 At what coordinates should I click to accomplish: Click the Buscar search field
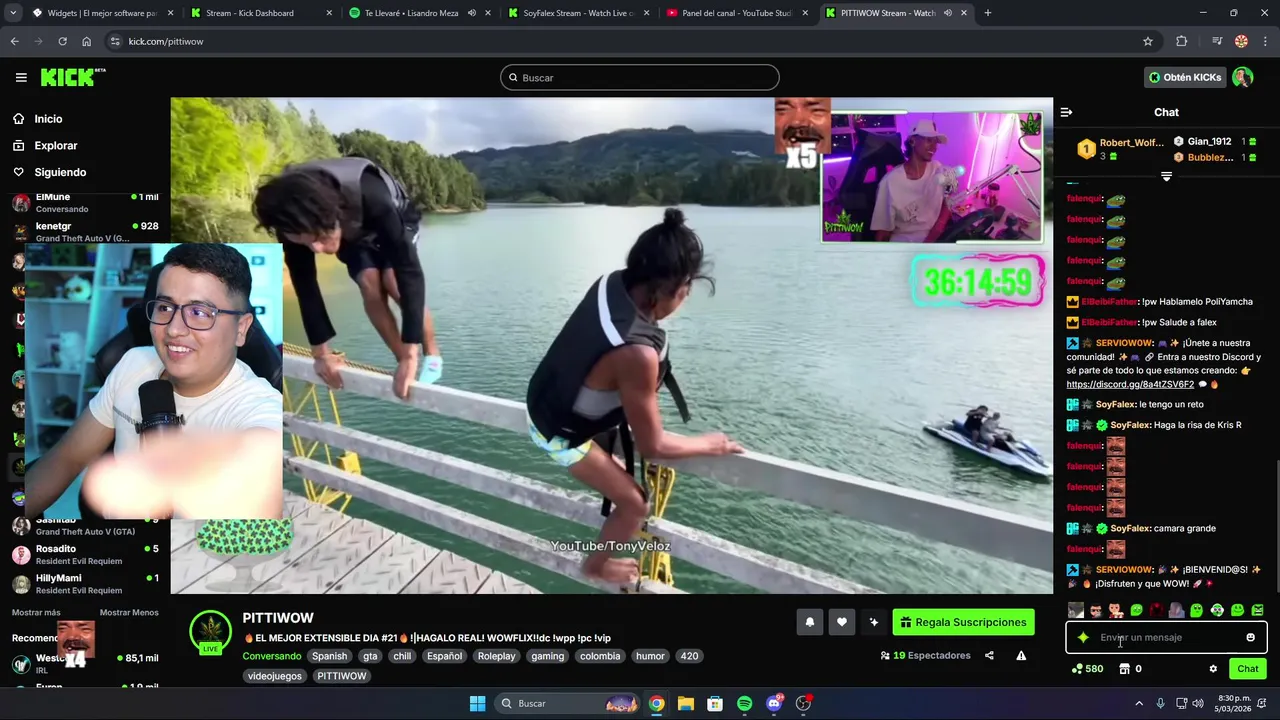click(x=640, y=77)
